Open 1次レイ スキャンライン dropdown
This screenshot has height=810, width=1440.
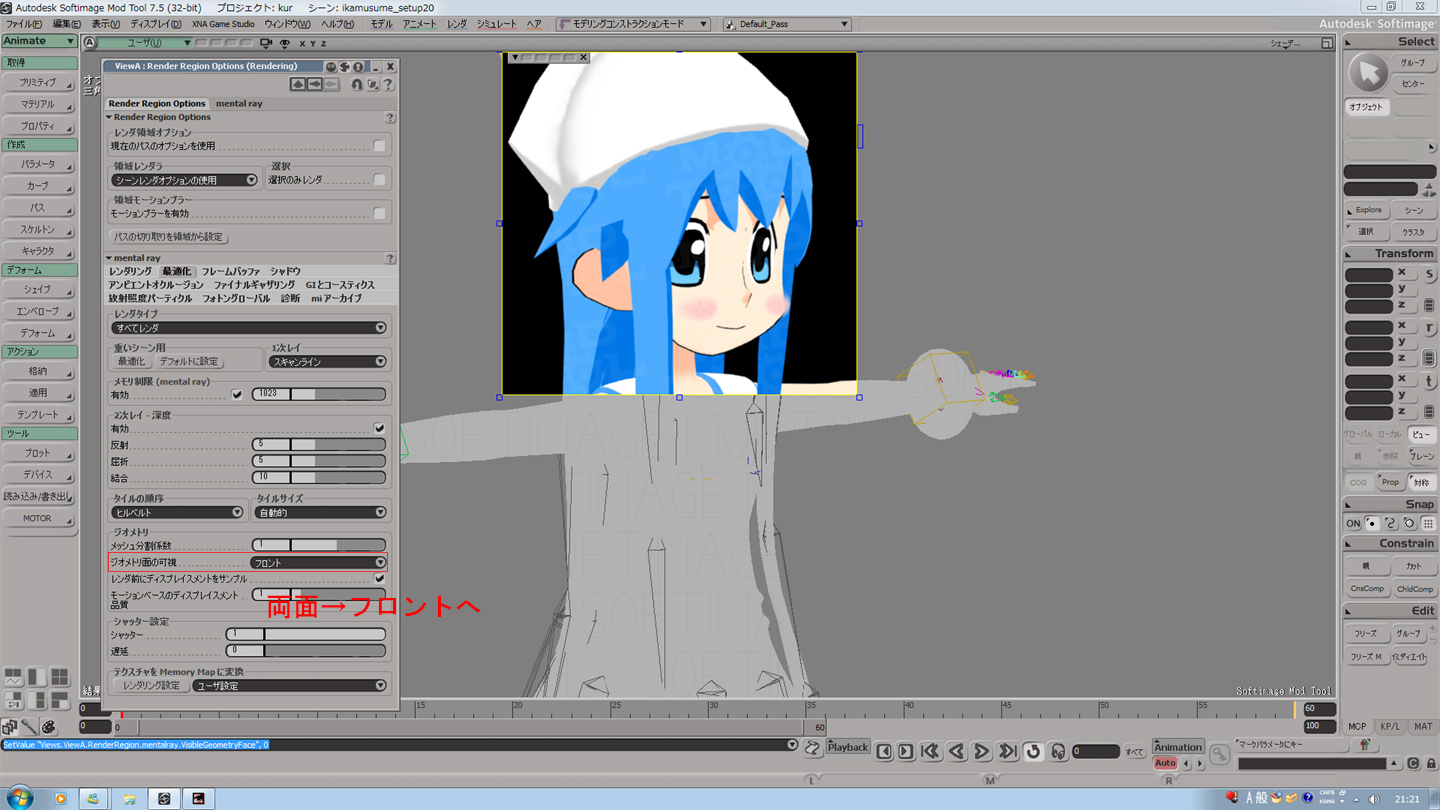pyautogui.click(x=327, y=362)
